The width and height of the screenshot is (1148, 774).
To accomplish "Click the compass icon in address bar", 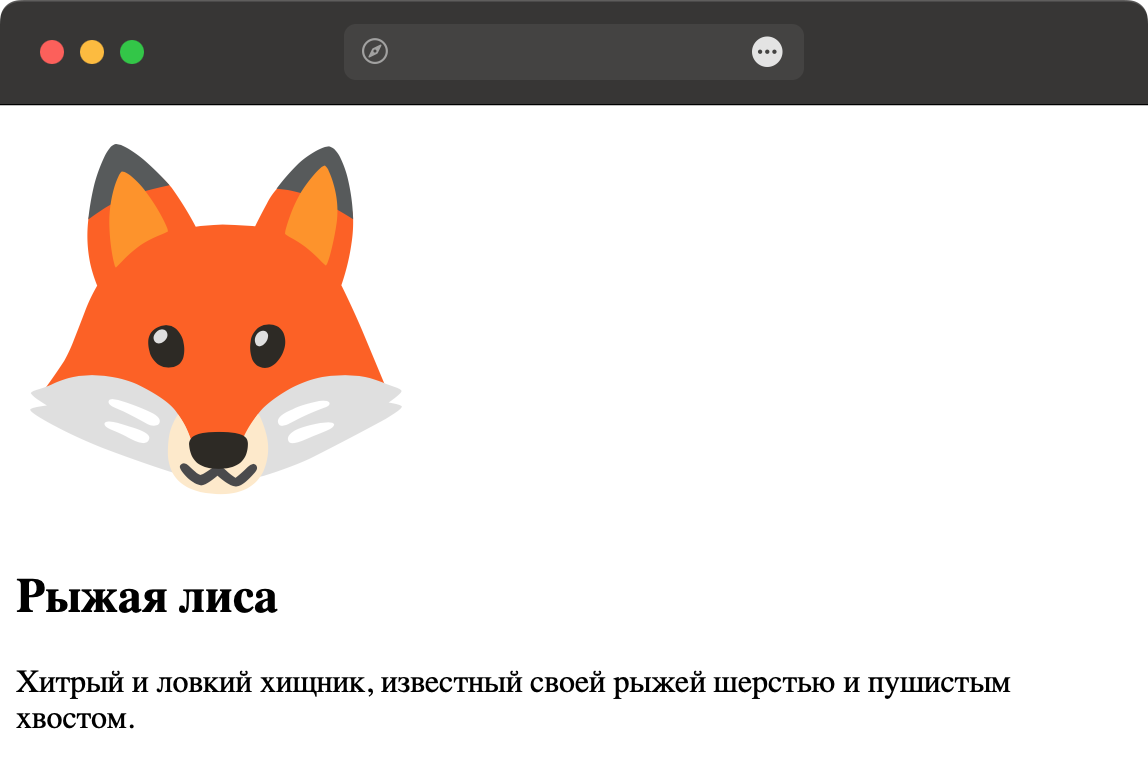I will (375, 51).
